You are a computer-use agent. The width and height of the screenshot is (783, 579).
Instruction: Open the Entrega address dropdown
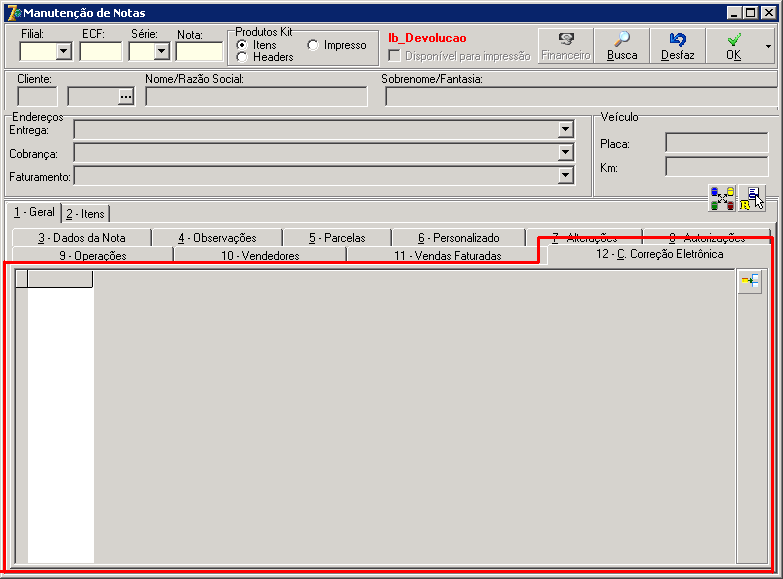click(x=565, y=129)
